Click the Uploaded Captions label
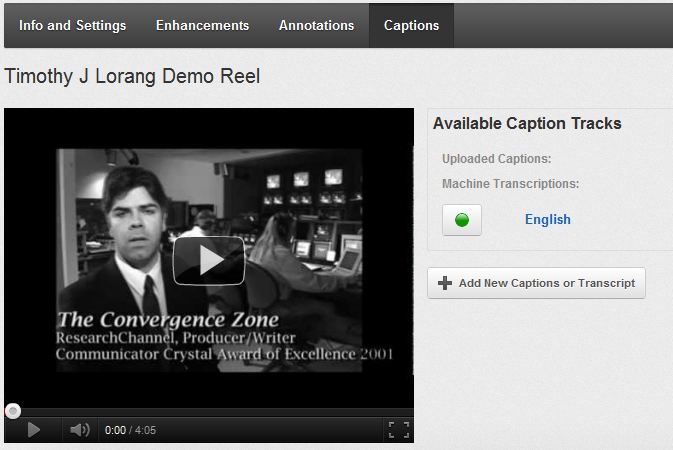 pyautogui.click(x=497, y=159)
